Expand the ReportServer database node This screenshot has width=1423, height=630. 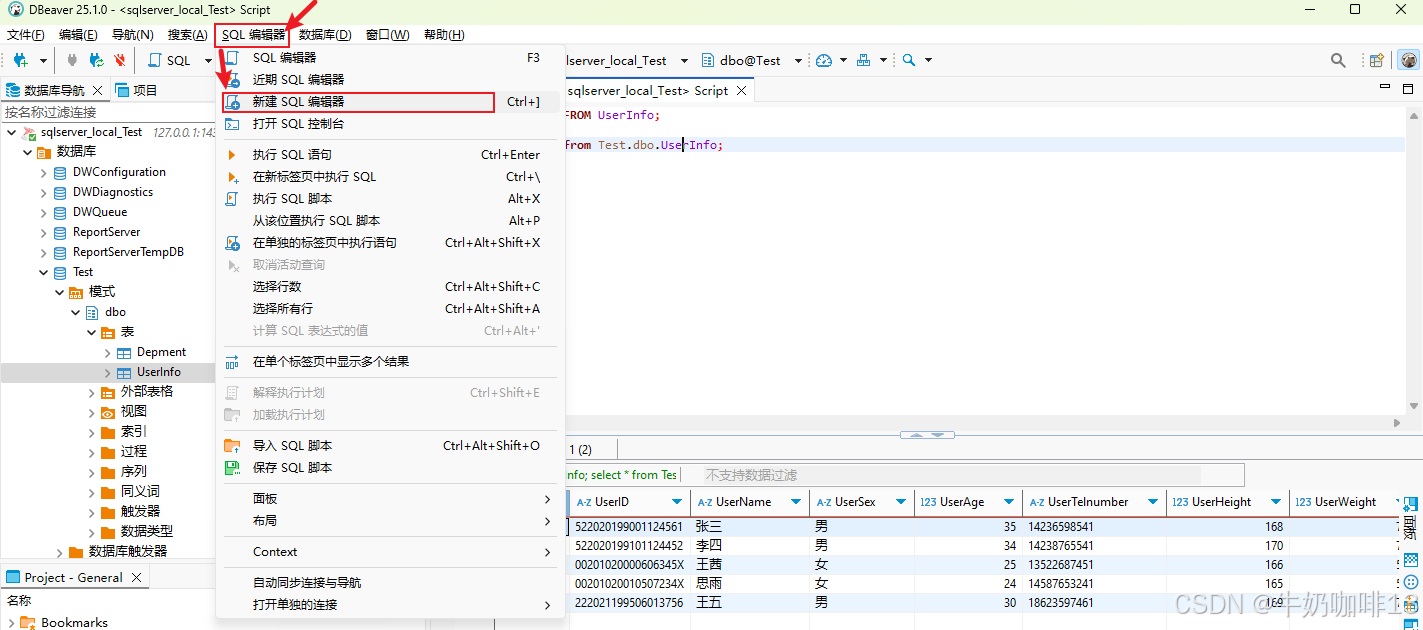click(x=43, y=232)
